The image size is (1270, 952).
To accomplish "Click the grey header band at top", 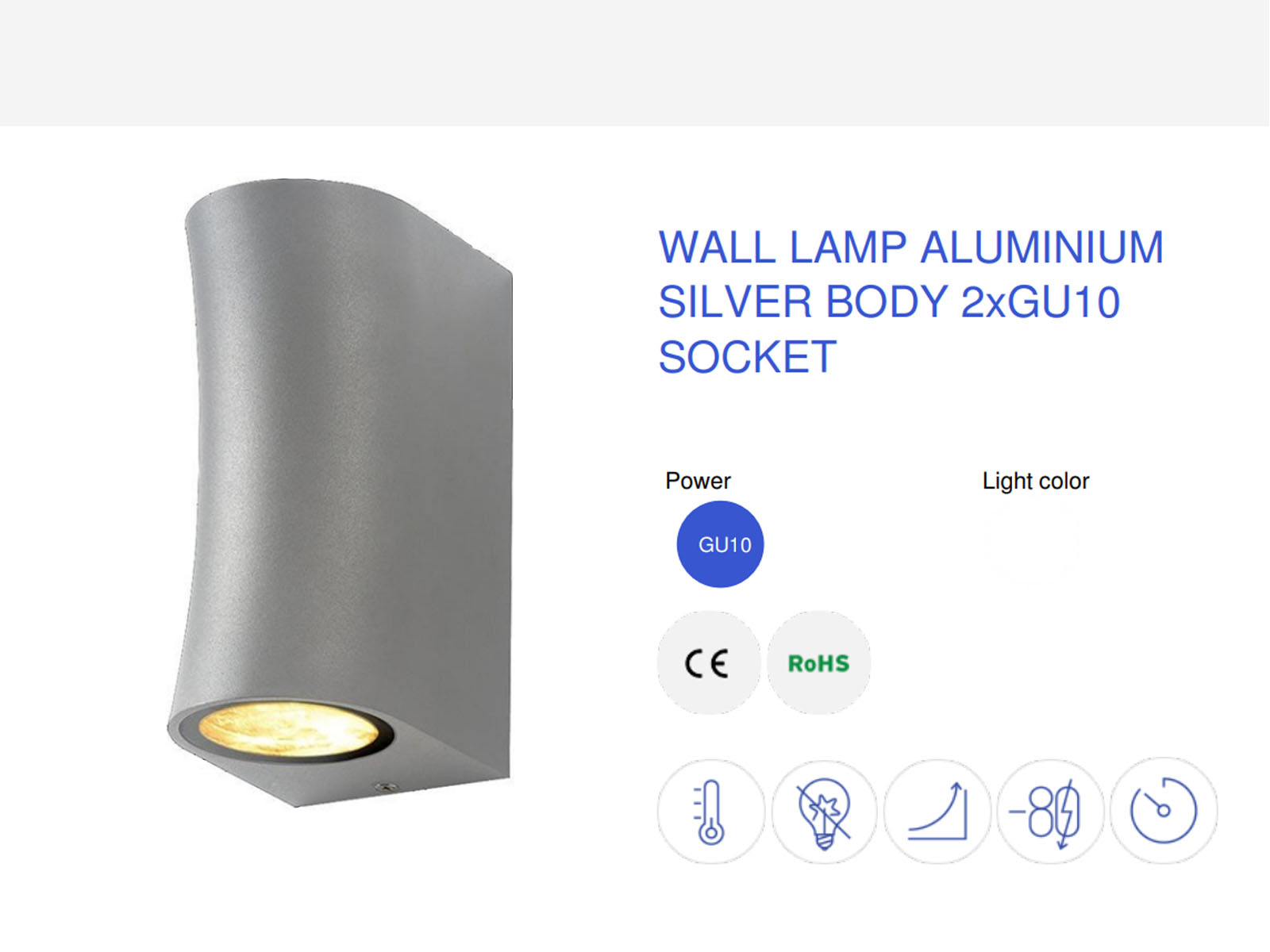I will [x=635, y=63].
